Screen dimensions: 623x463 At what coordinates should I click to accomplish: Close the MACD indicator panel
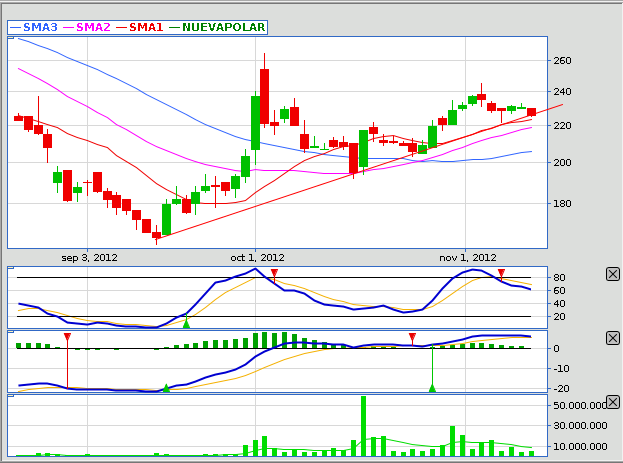[613, 338]
